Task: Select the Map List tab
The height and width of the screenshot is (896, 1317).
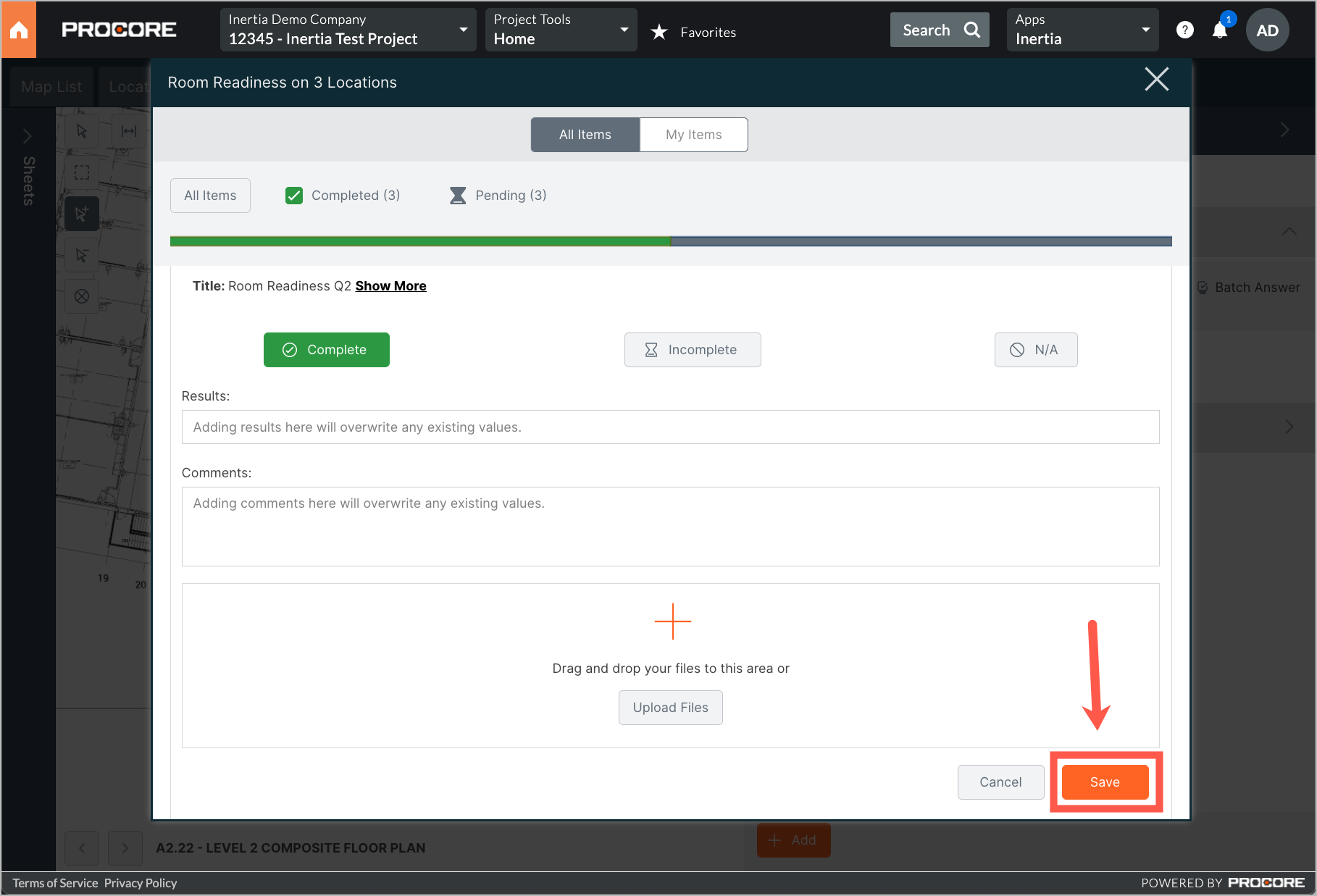Action: [x=51, y=86]
